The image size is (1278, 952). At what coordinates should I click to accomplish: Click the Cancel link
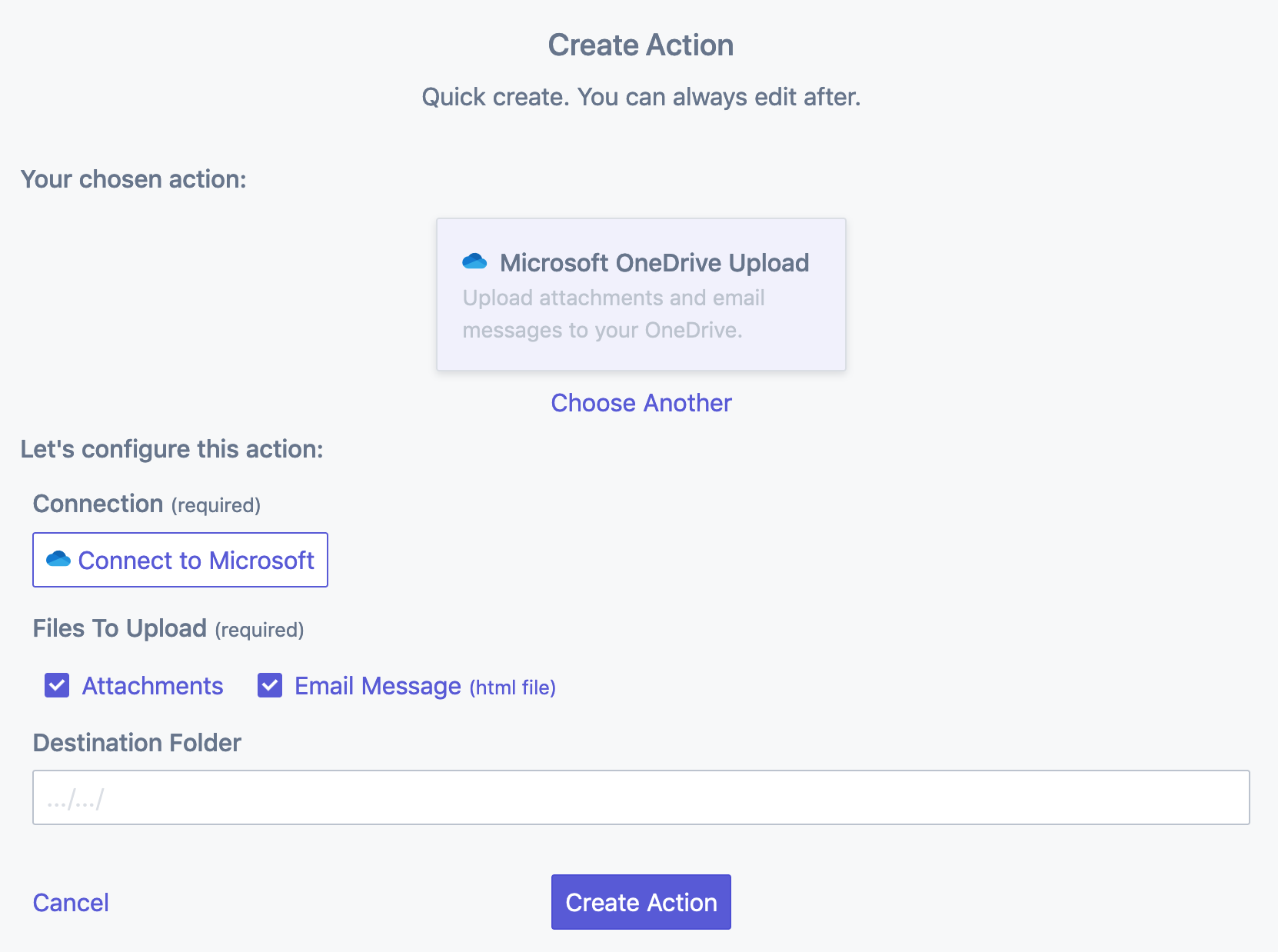coord(71,902)
